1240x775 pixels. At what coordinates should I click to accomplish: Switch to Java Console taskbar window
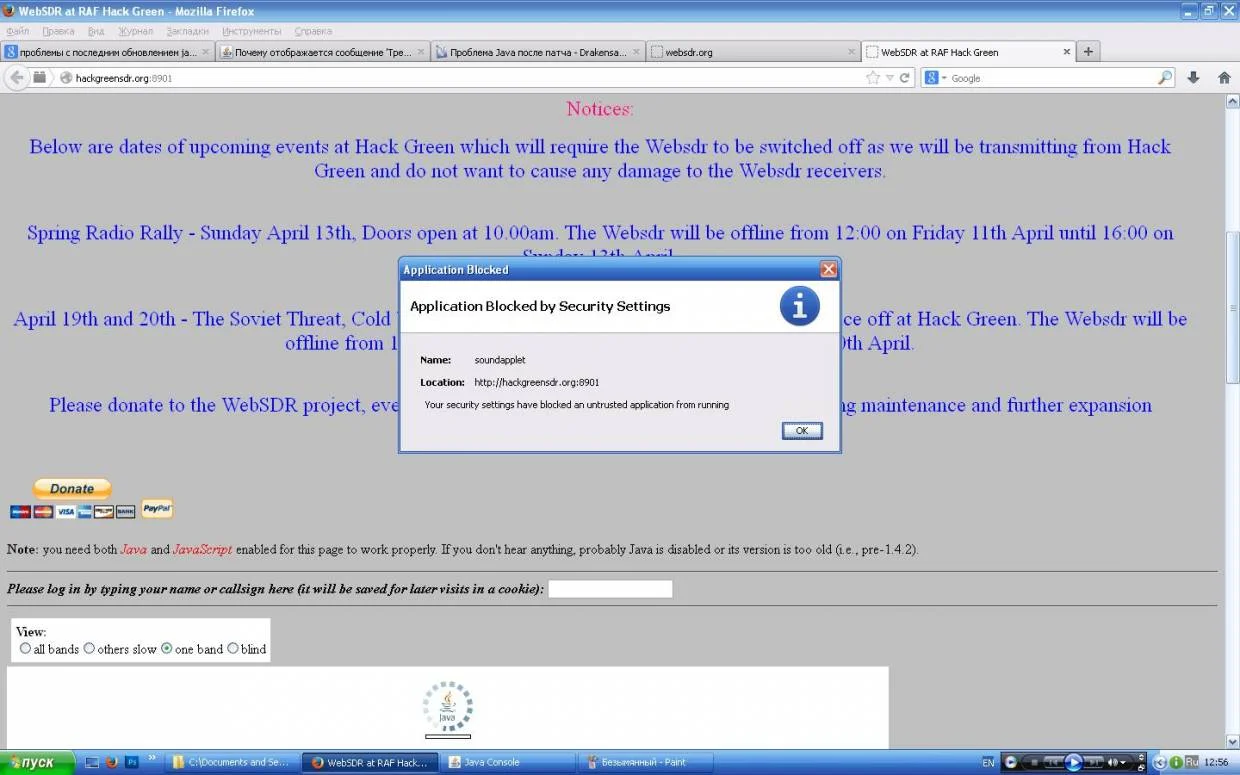(x=507, y=762)
